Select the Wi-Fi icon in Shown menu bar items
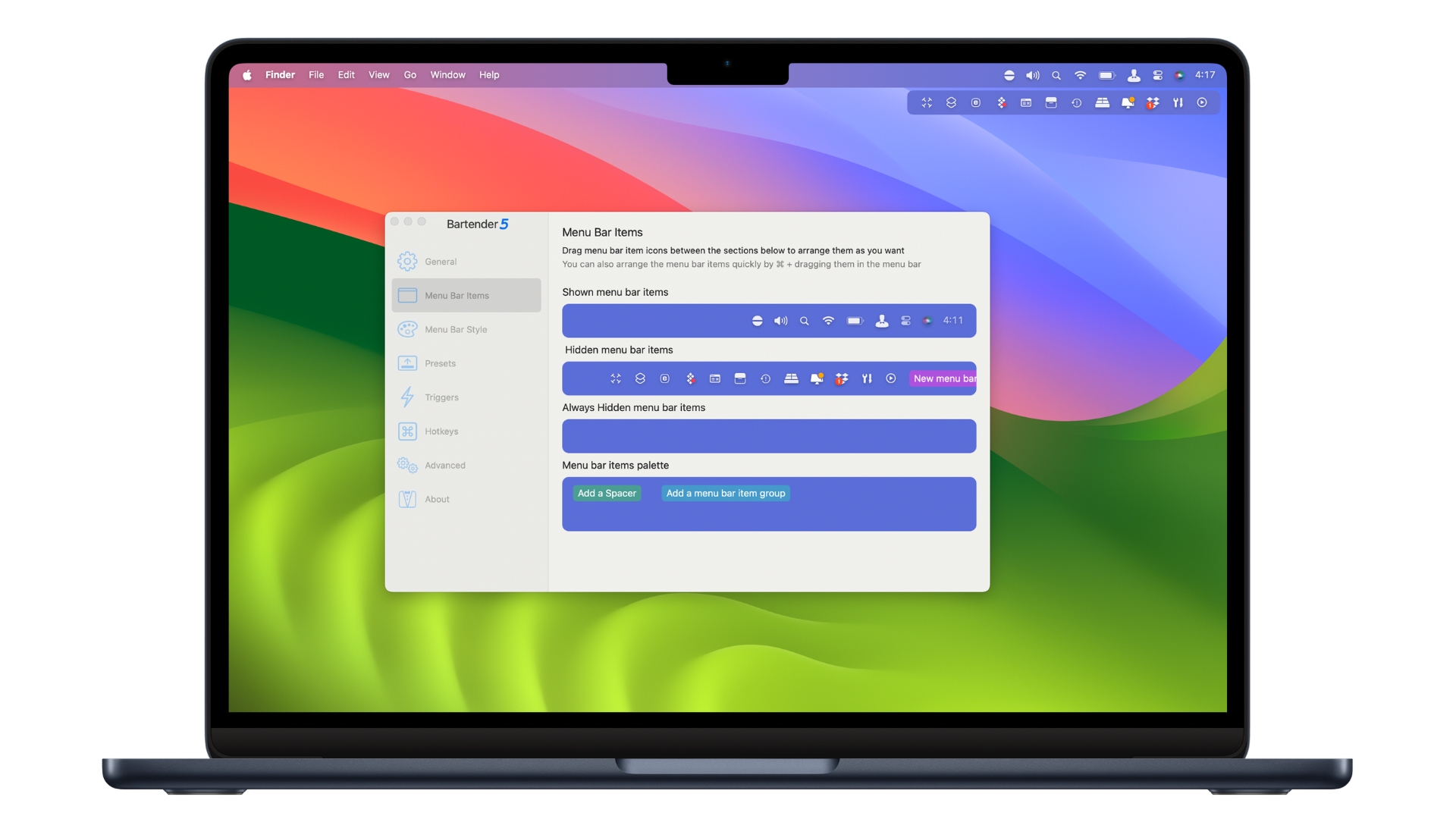This screenshot has width=1456, height=819. coord(829,321)
